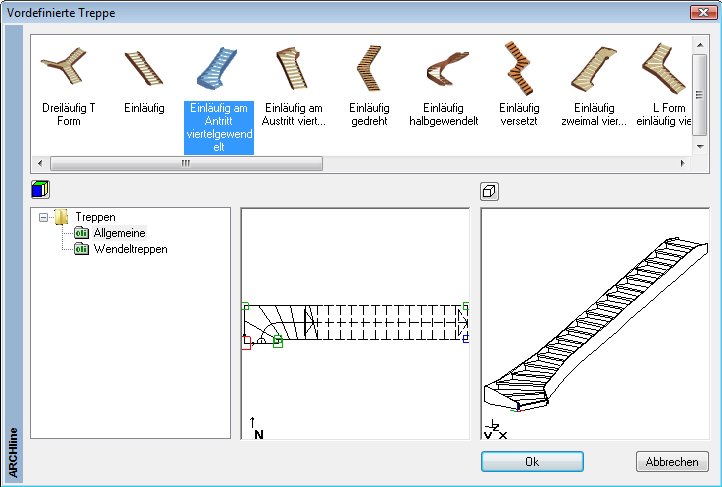
Task: Click the gallery's left scroll arrow
Action: click(x=40, y=163)
